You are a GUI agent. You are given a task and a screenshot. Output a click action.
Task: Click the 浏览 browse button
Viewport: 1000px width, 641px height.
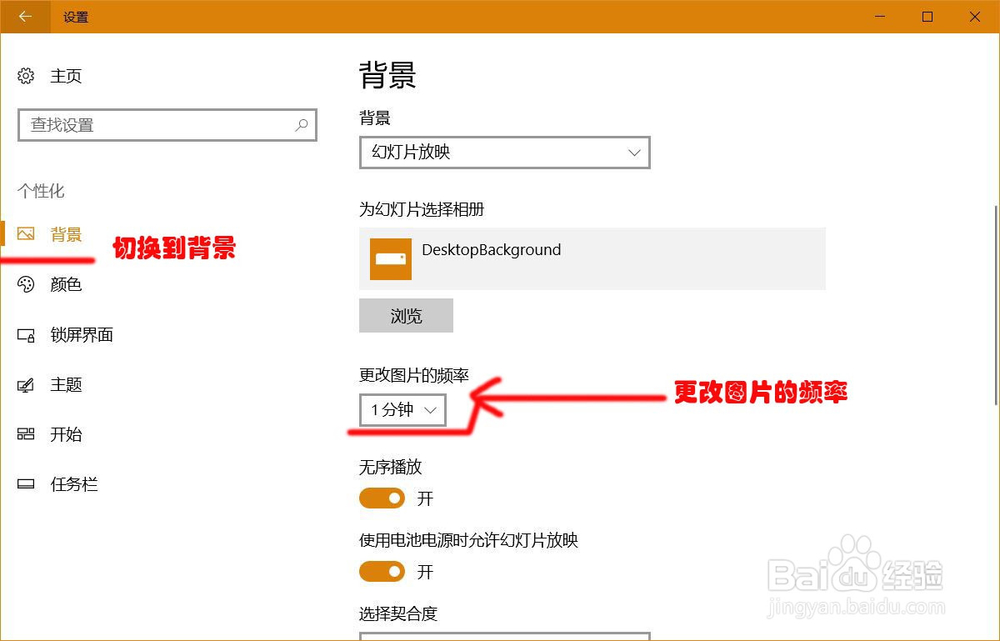coord(406,315)
